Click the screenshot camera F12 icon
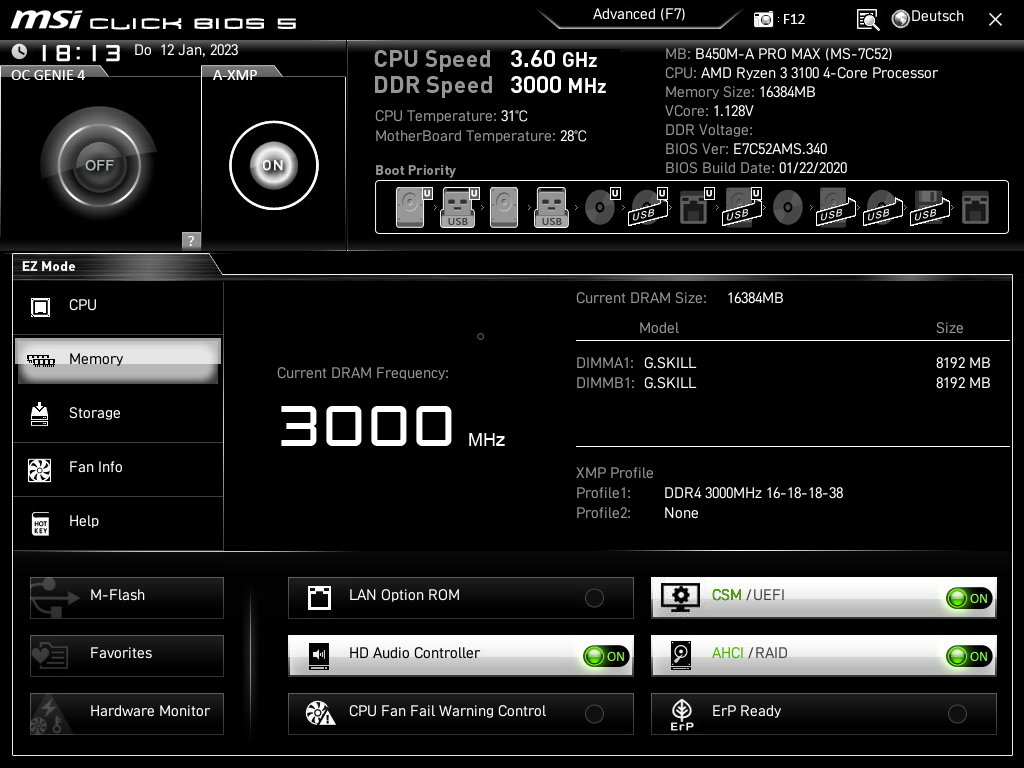 click(x=763, y=19)
